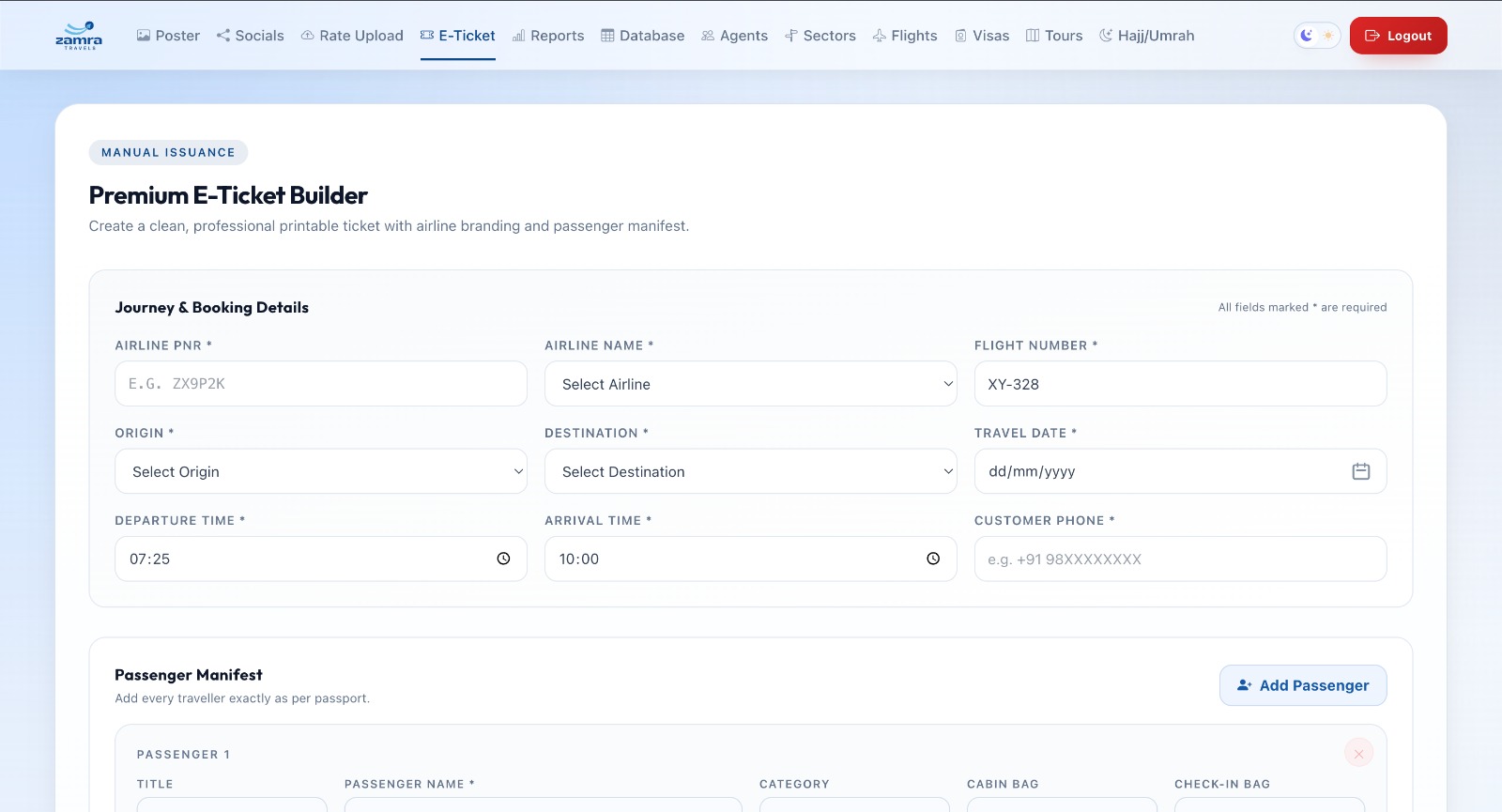
Task: Open the Select Origin dropdown
Action: [321, 471]
